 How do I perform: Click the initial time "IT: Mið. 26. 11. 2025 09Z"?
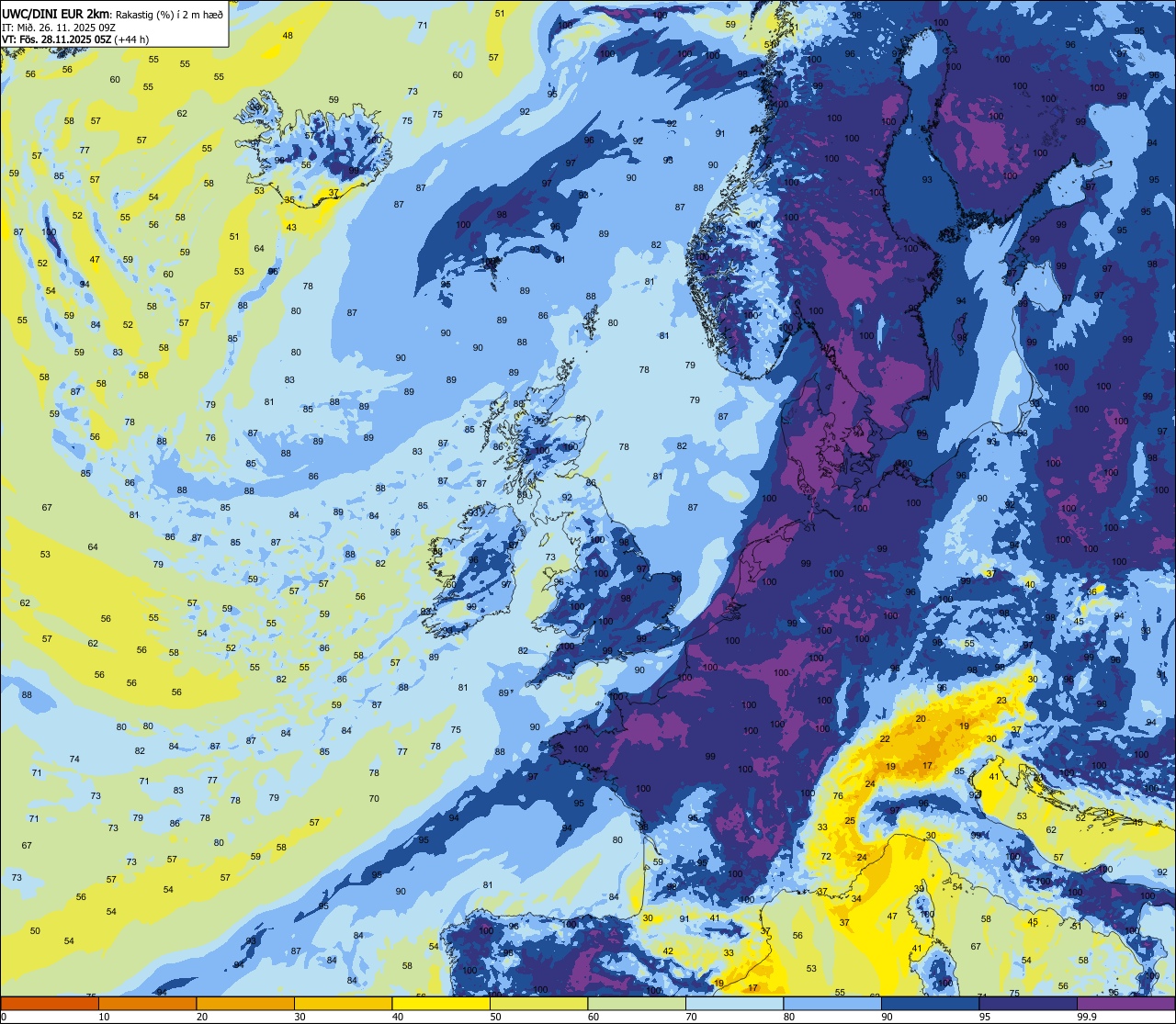coord(58,27)
